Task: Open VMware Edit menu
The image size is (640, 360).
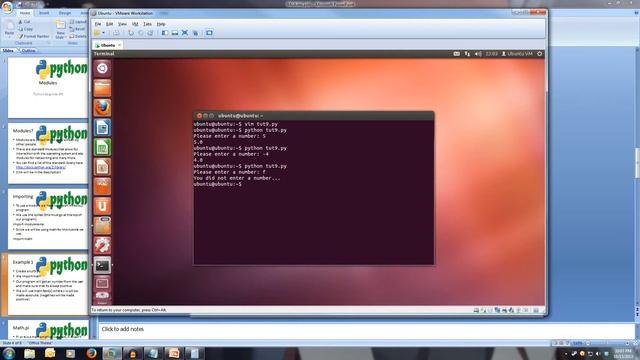Action: [x=109, y=24]
